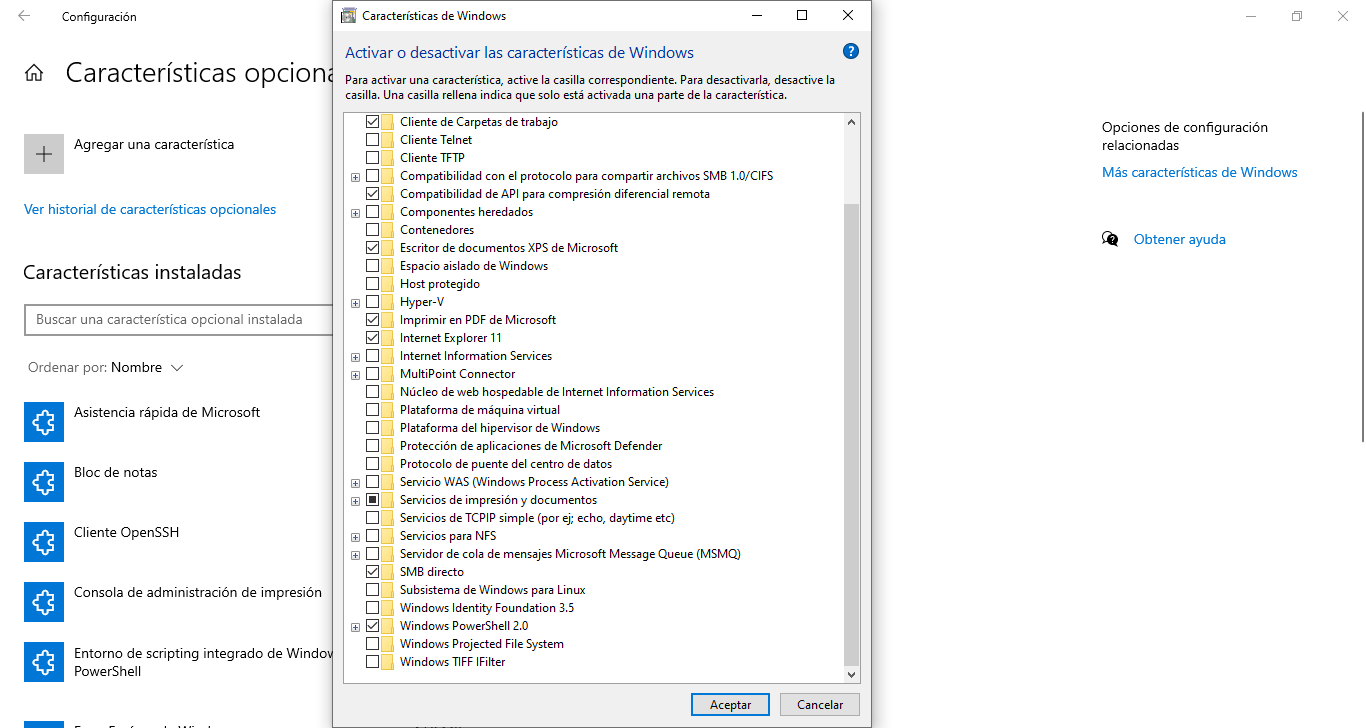This screenshot has height=728, width=1366.
Task: Open the Ordenar por Nombre dropdown
Action: (x=106, y=368)
